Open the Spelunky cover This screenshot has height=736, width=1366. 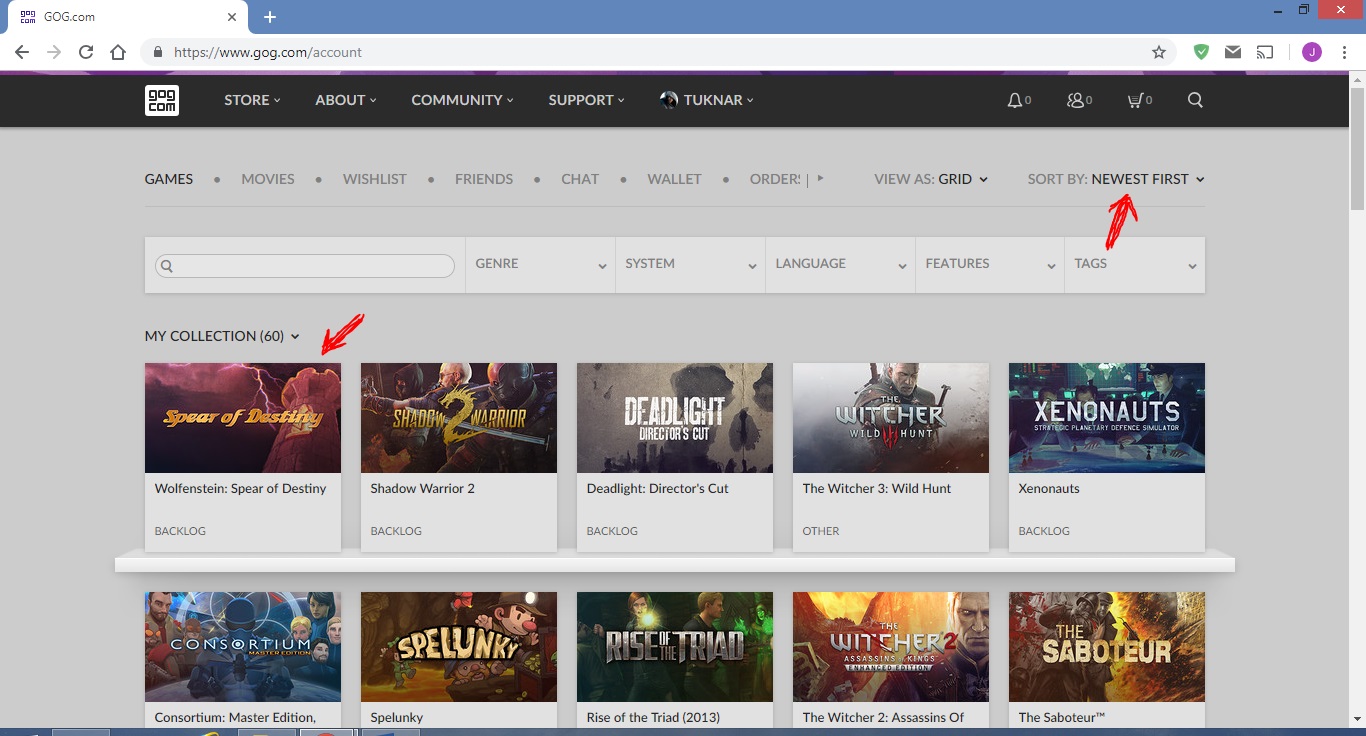coord(459,647)
